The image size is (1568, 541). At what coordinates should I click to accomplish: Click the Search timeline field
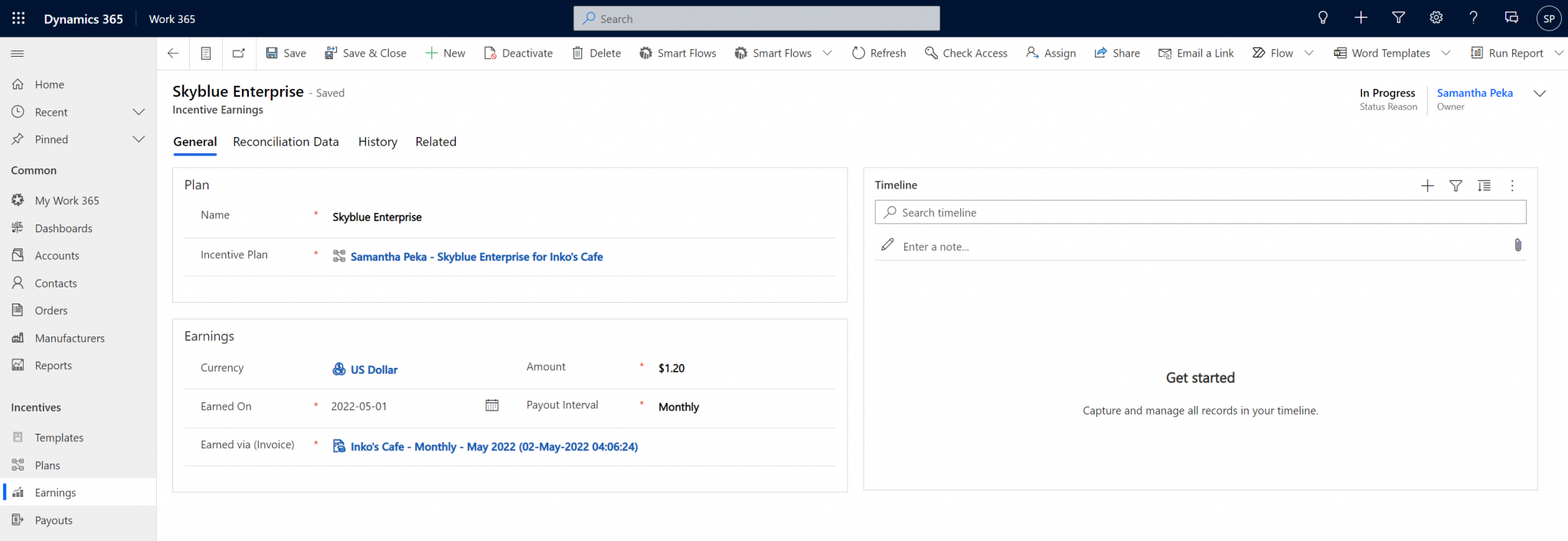coord(1200,212)
